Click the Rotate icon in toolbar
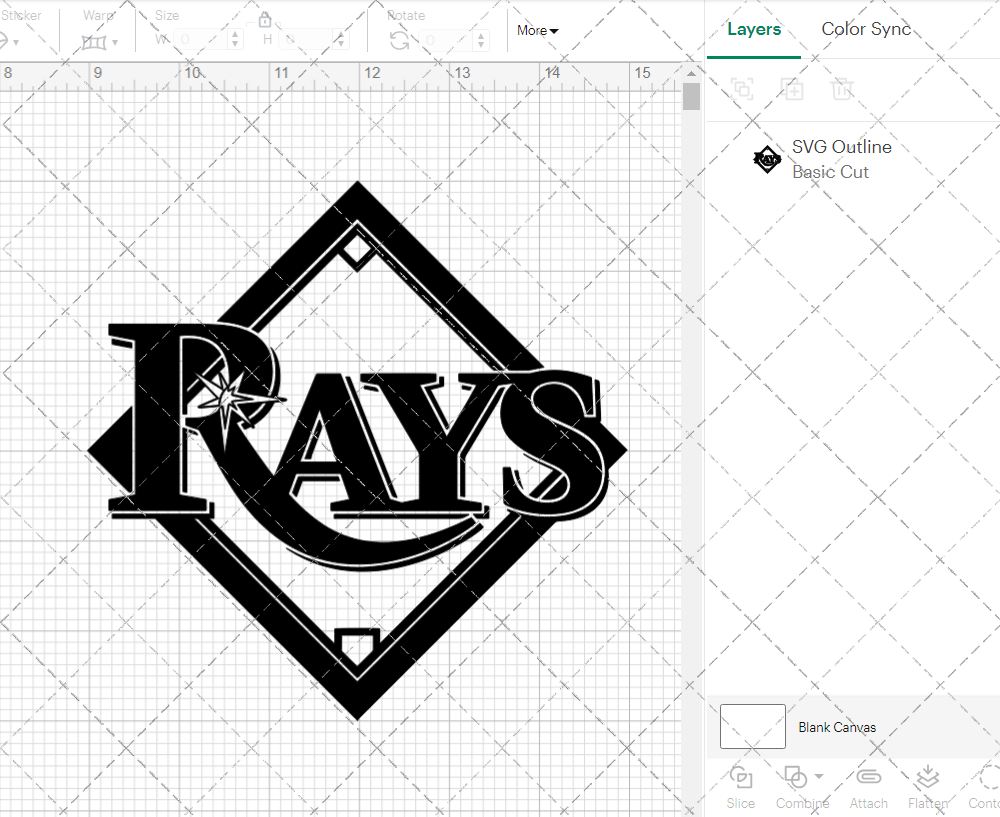This screenshot has width=1000, height=817. [399, 40]
